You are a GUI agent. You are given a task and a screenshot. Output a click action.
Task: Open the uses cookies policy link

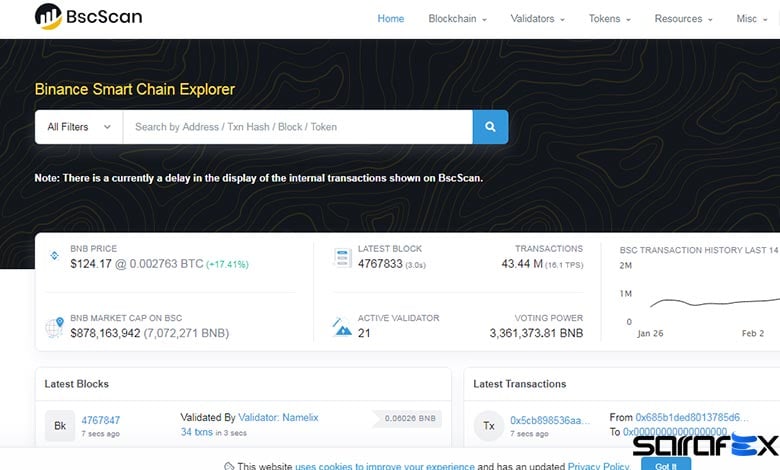click(x=385, y=466)
